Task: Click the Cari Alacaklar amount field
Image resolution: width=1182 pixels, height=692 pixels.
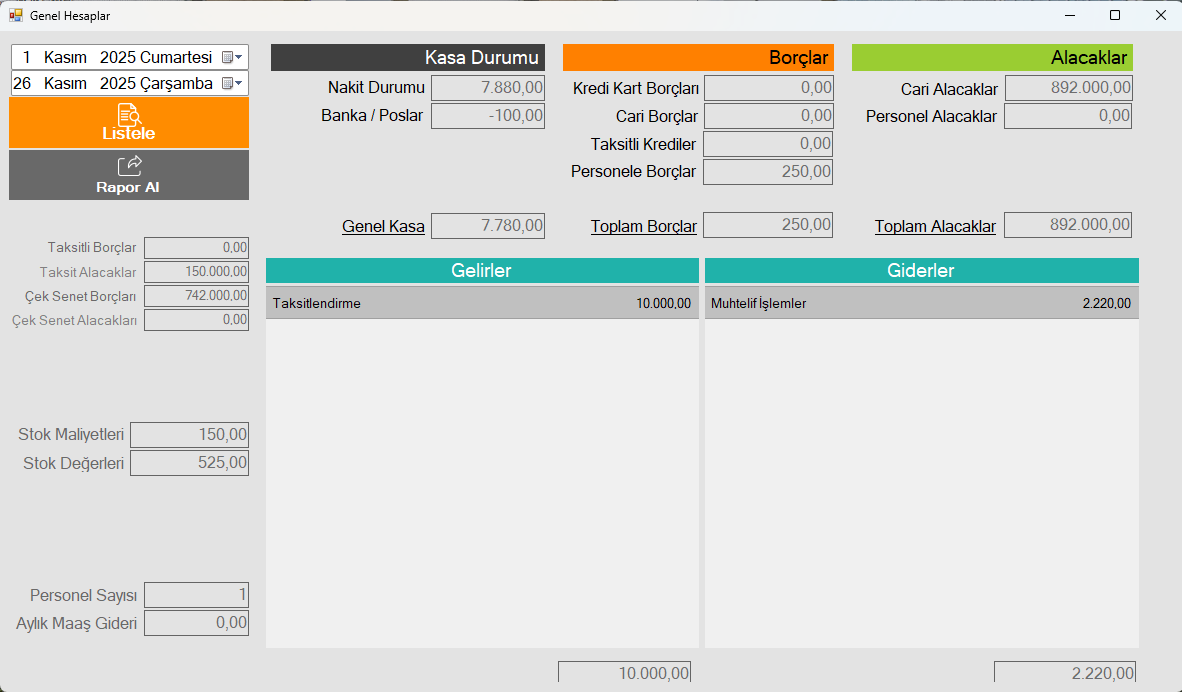Action: (x=1068, y=88)
